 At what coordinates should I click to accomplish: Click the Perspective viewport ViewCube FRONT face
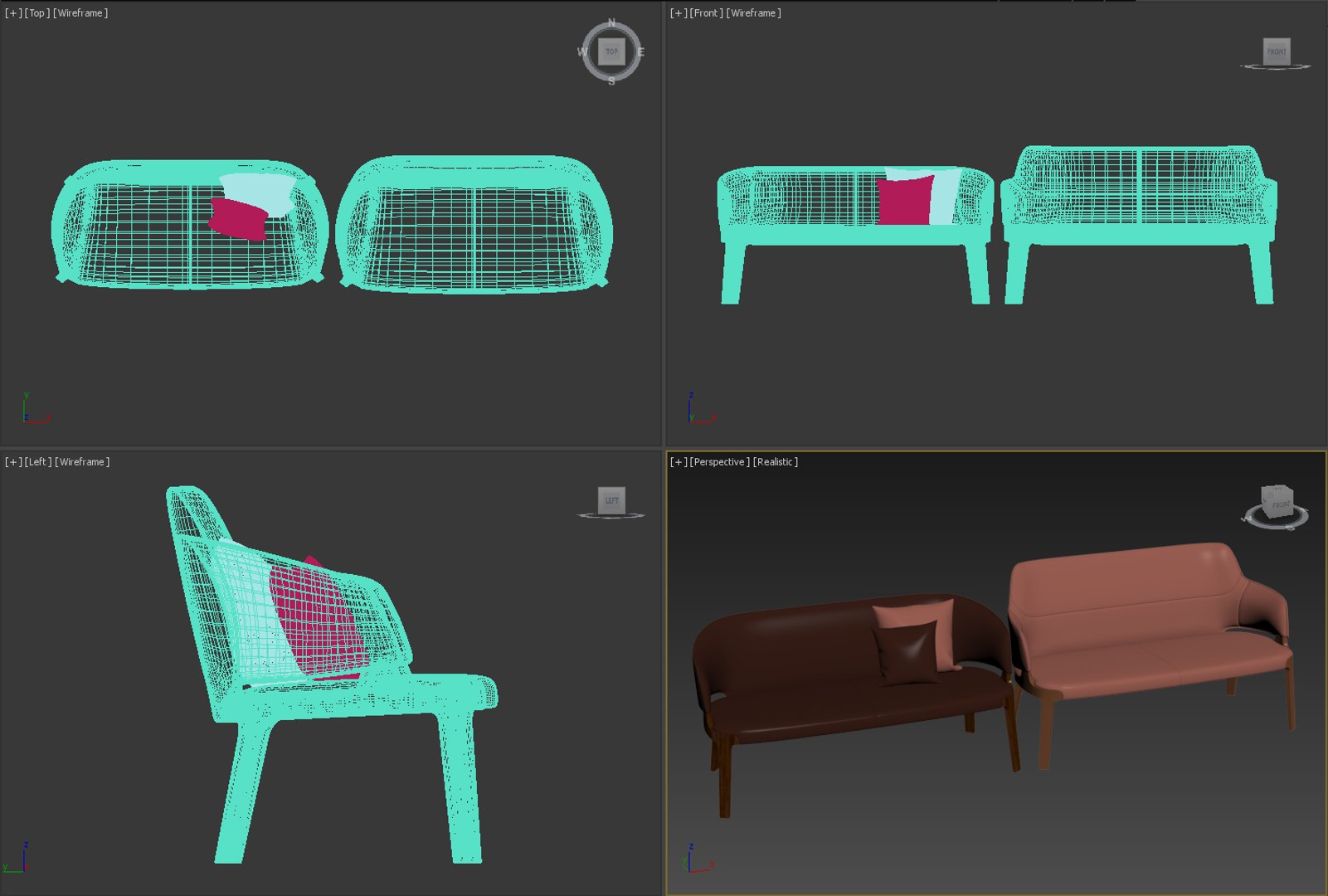[x=1280, y=505]
